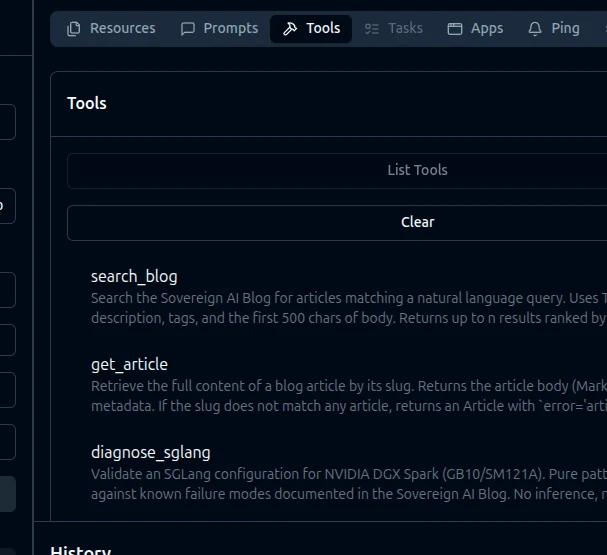Open the Tasks tab

394,29
